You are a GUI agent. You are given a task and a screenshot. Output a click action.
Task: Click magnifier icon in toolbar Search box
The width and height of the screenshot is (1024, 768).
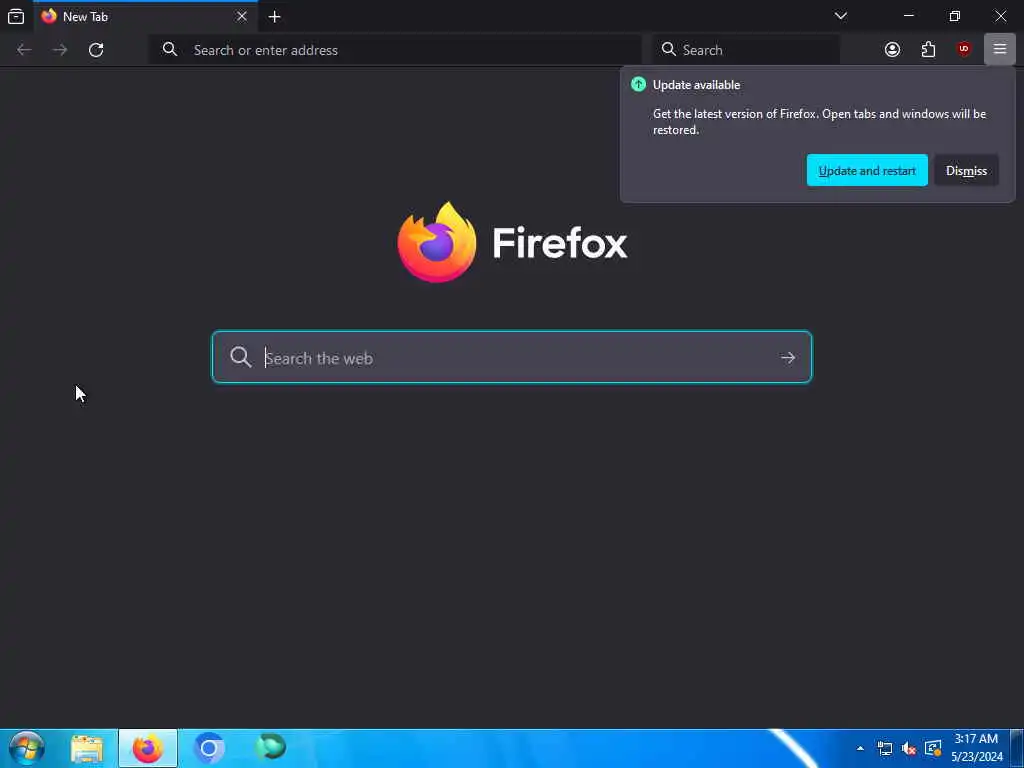tap(668, 50)
